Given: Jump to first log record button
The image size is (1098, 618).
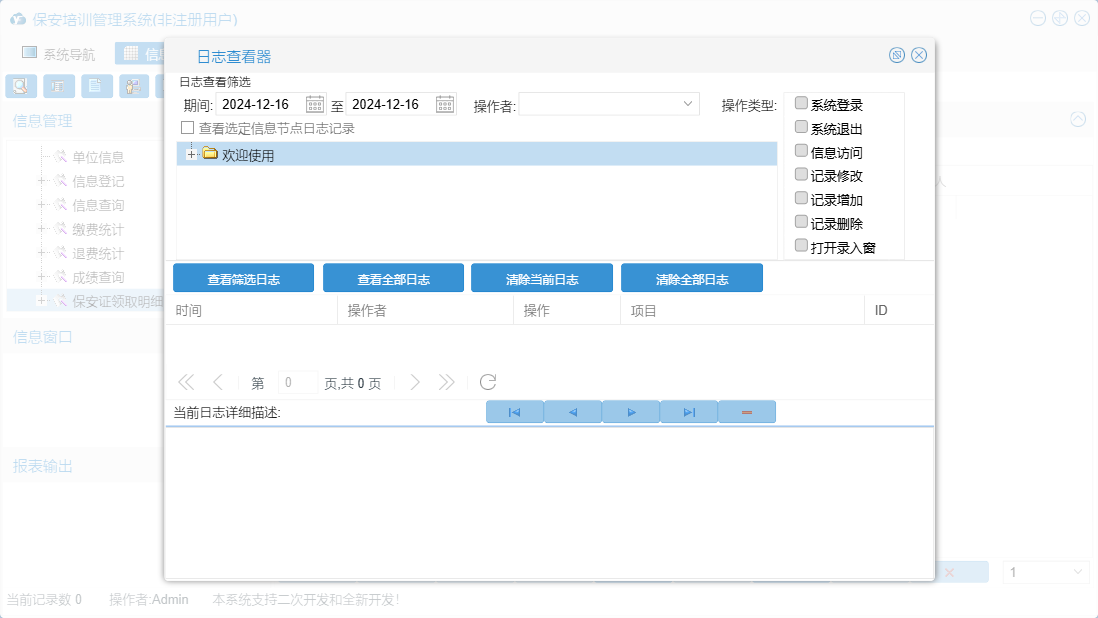Looking at the screenshot, I should point(514,412).
